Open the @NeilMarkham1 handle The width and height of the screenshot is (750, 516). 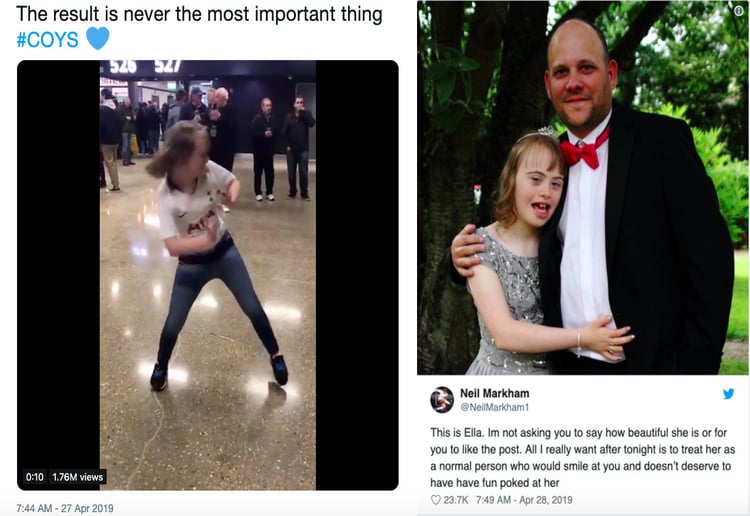(x=495, y=407)
